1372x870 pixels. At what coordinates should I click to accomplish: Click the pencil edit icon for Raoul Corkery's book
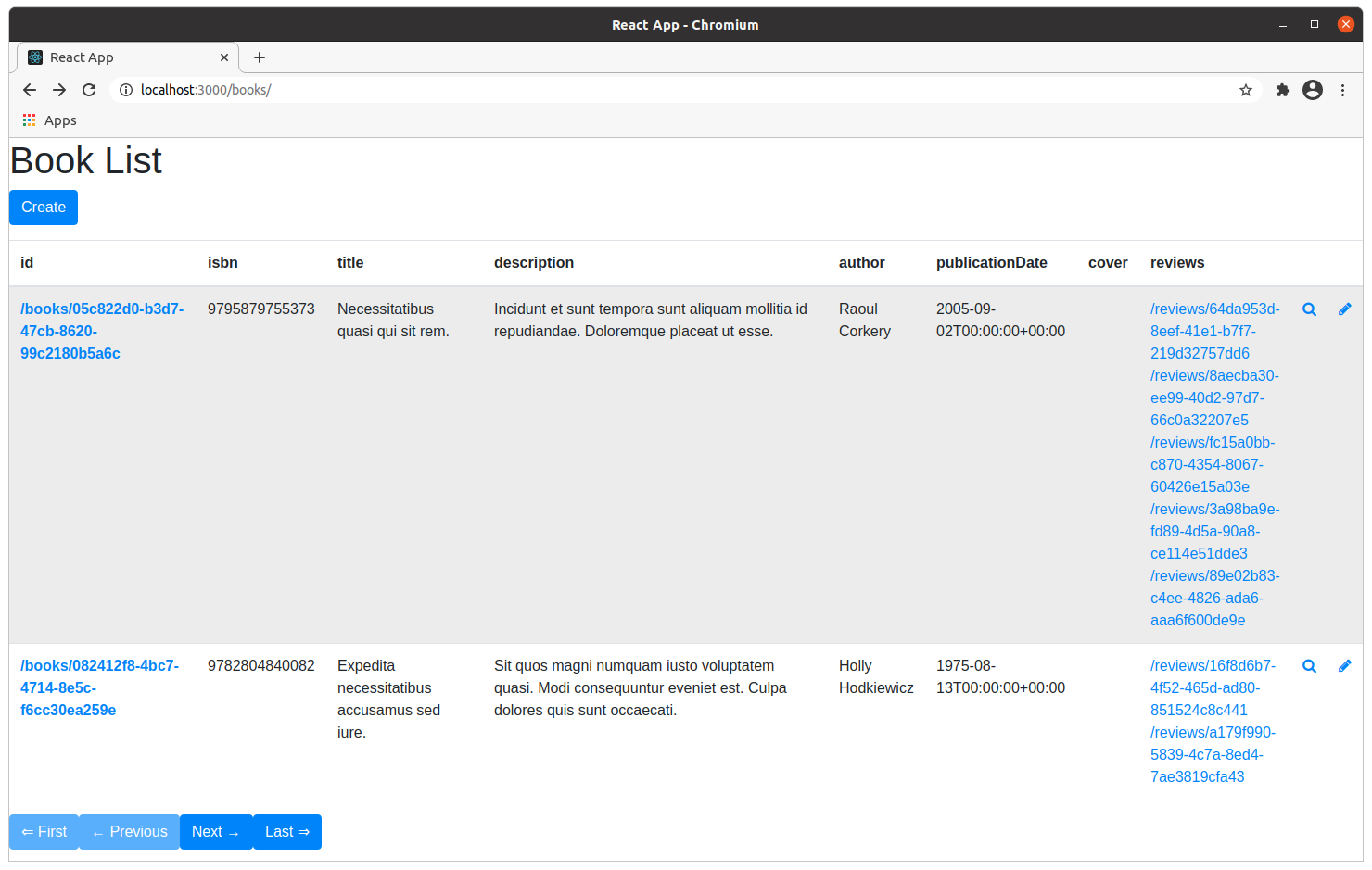[1344, 309]
